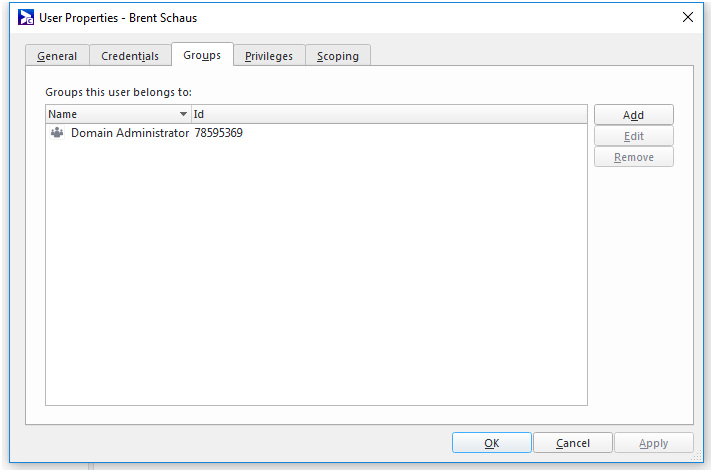The height and width of the screenshot is (472, 713).
Task: Click the Name column header
Action: coord(110,114)
